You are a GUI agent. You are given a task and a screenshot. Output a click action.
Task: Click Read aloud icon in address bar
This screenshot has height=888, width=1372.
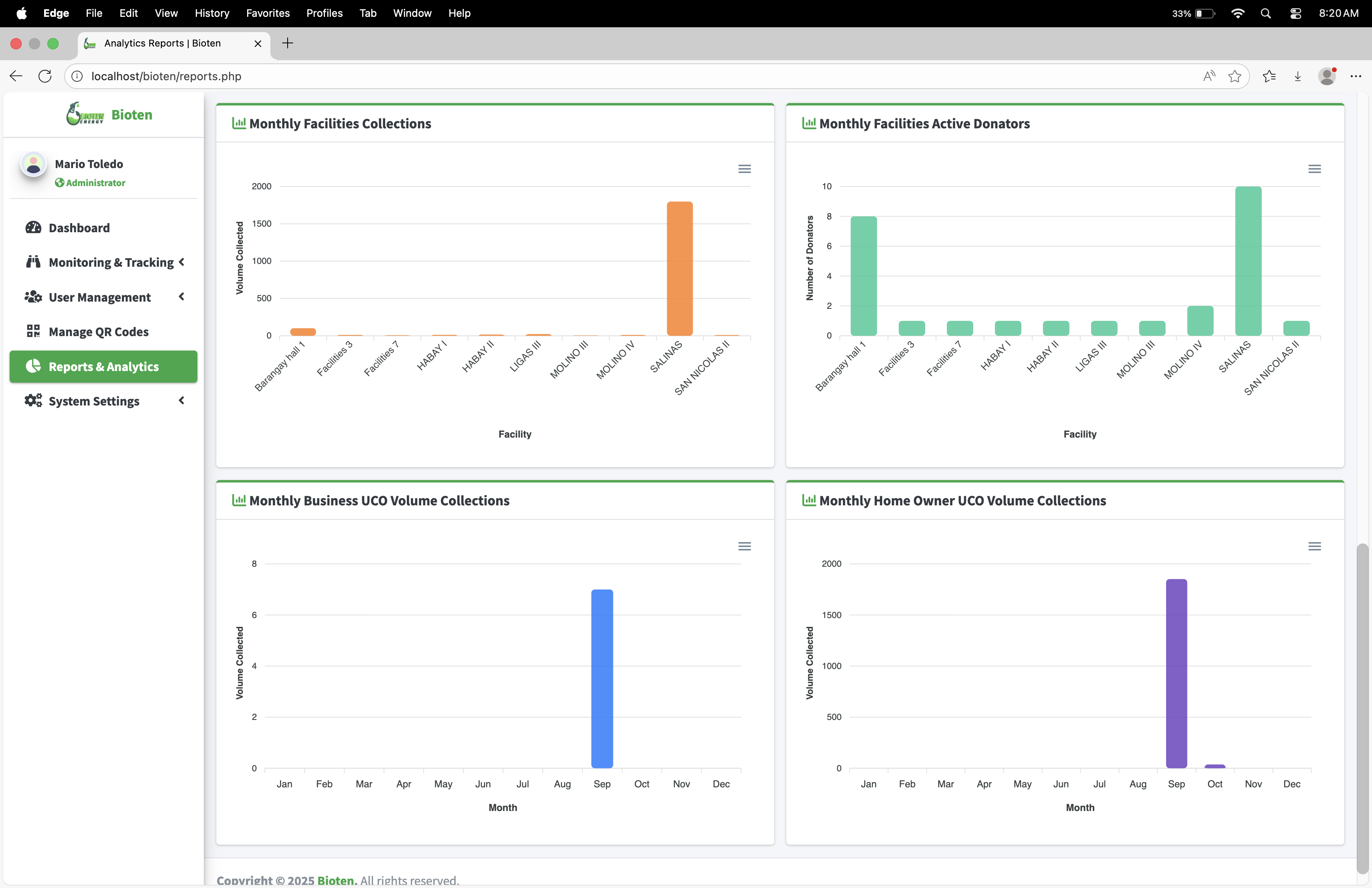[x=1209, y=76]
